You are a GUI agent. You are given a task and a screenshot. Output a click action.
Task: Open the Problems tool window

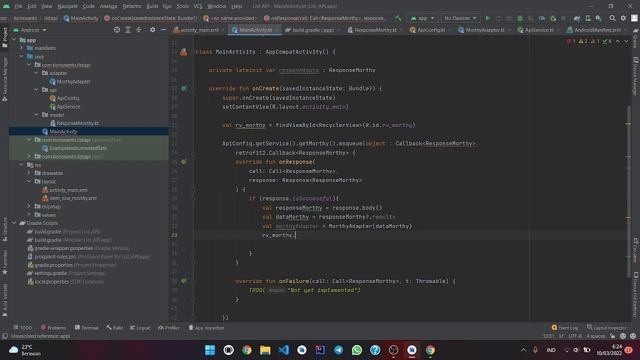point(53,327)
